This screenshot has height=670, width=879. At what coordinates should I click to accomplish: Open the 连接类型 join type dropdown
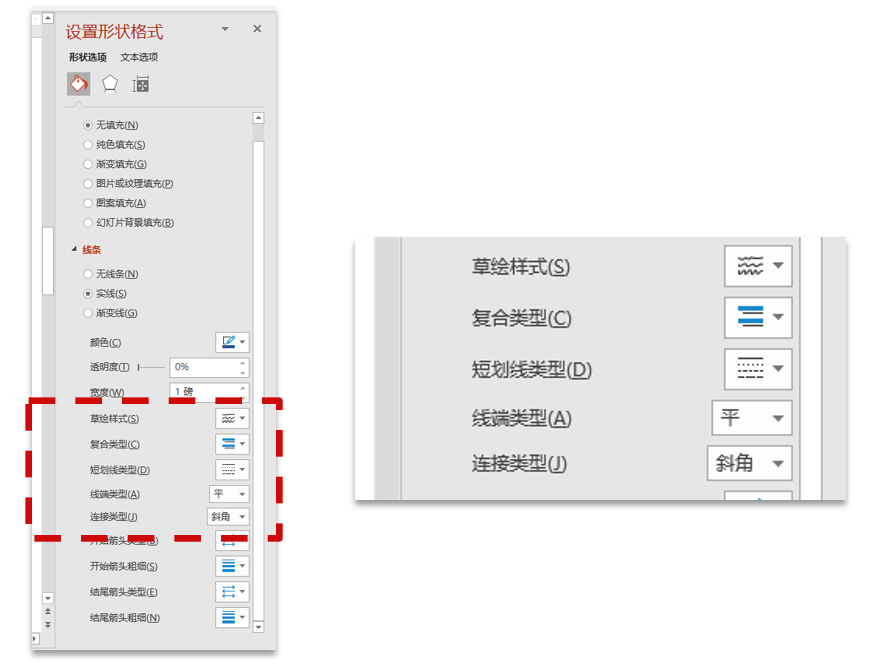[x=228, y=516]
